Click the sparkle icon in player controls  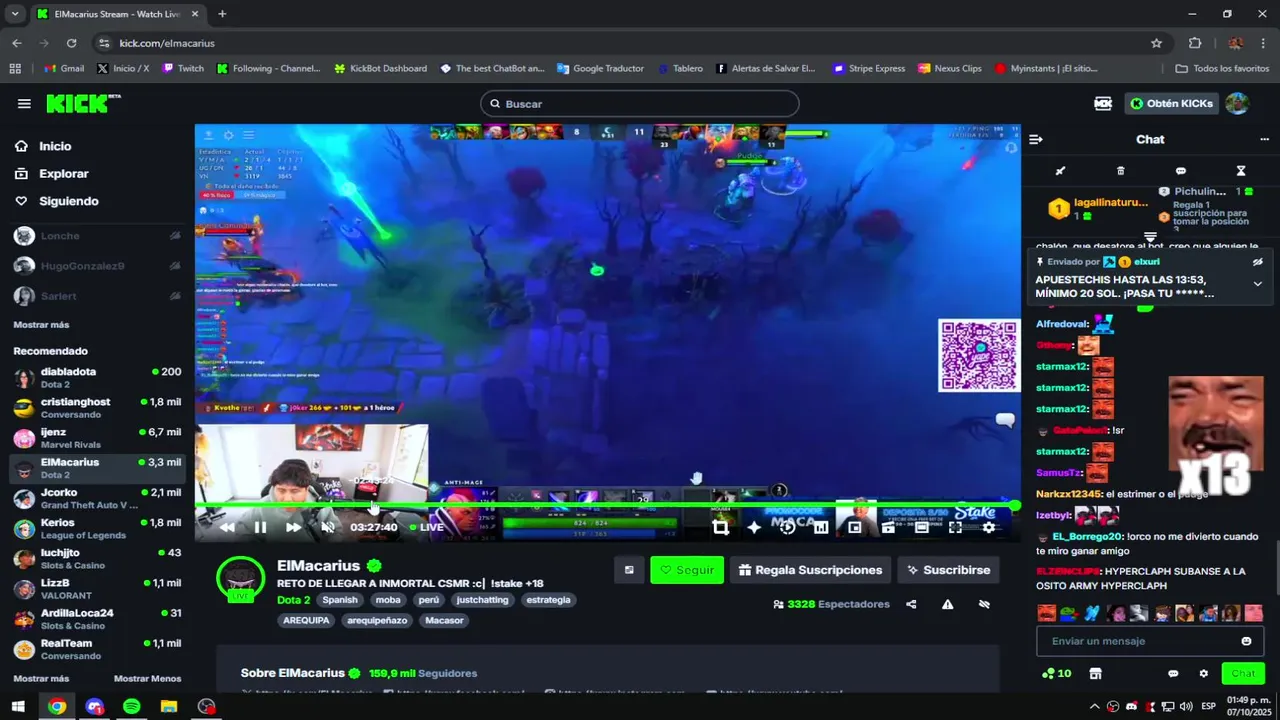(x=754, y=527)
